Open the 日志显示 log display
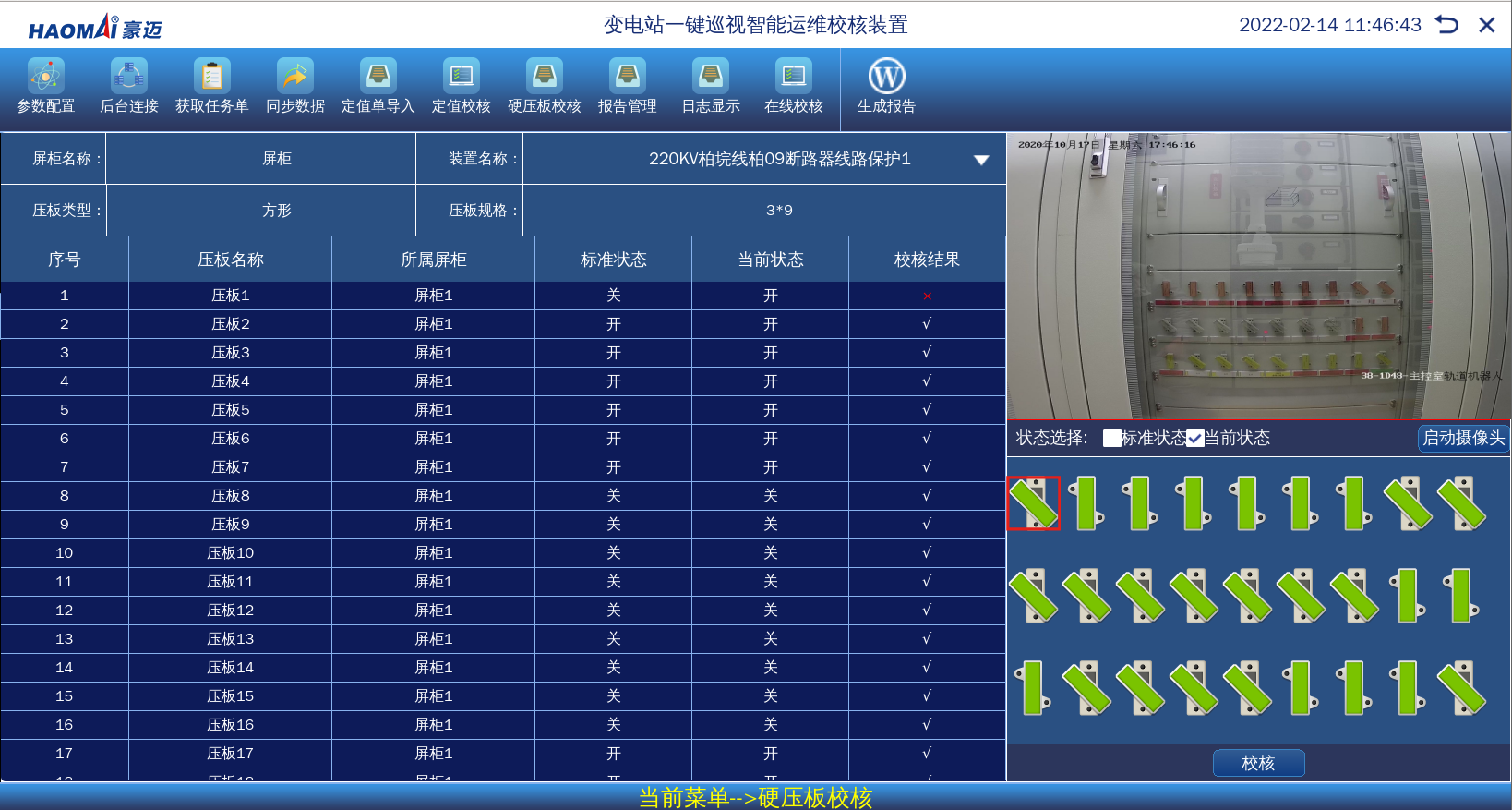This screenshot has width=1512, height=810. [x=710, y=78]
